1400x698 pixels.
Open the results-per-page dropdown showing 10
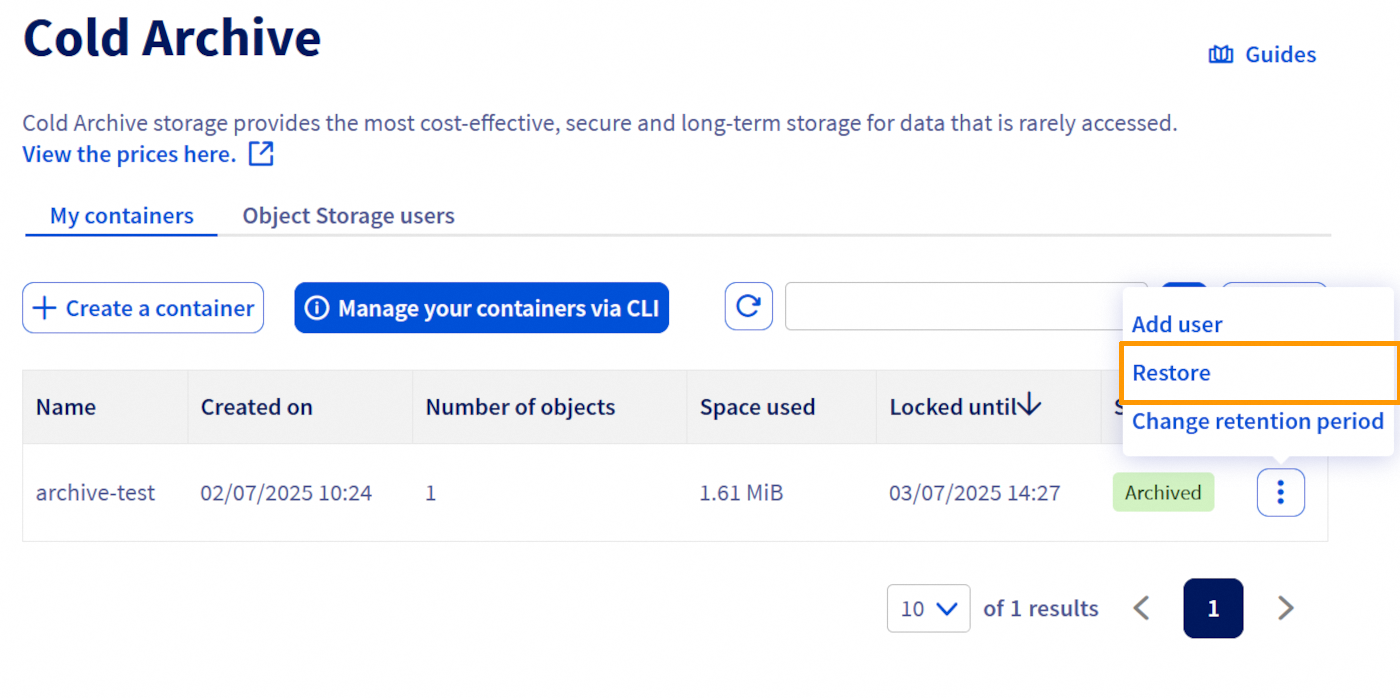(x=928, y=608)
